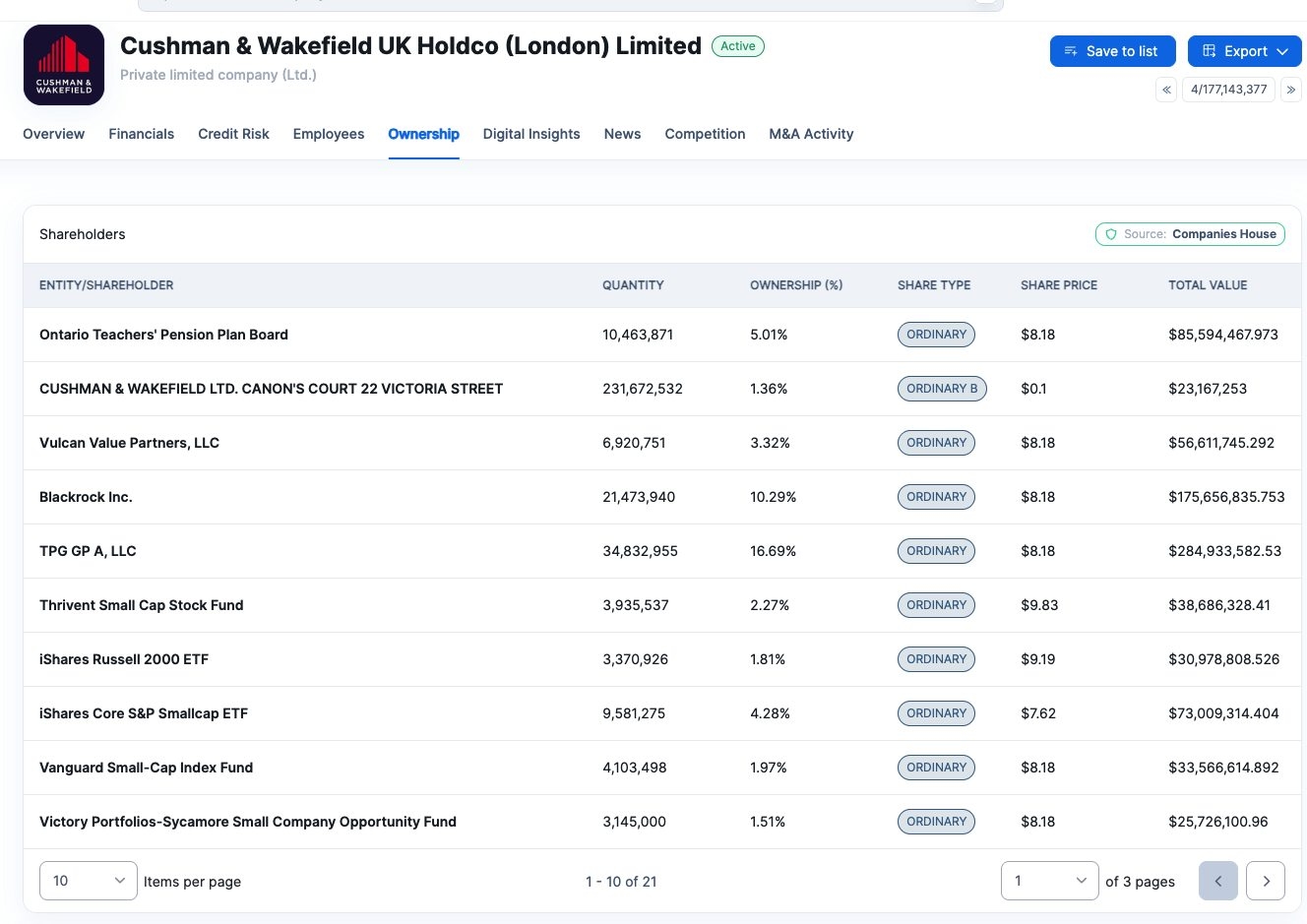Open the Digital Insights tab
The width and height of the screenshot is (1307, 924).
pos(531,134)
